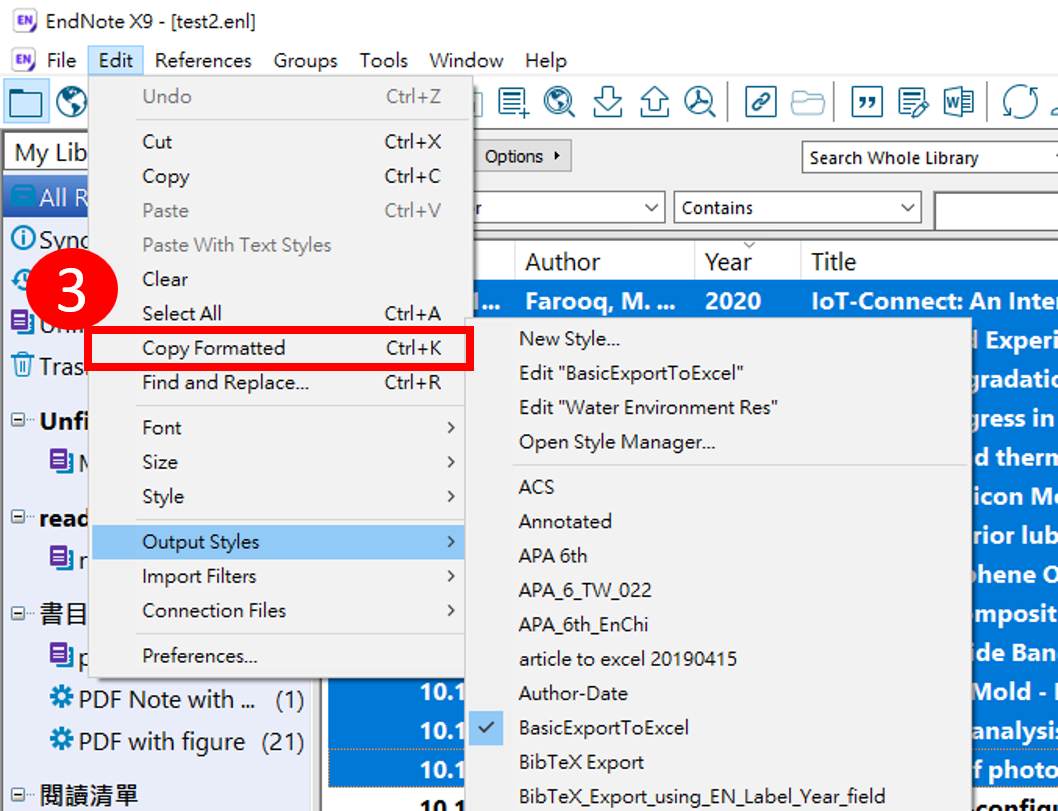Sort references by Year column header

(x=748, y=262)
